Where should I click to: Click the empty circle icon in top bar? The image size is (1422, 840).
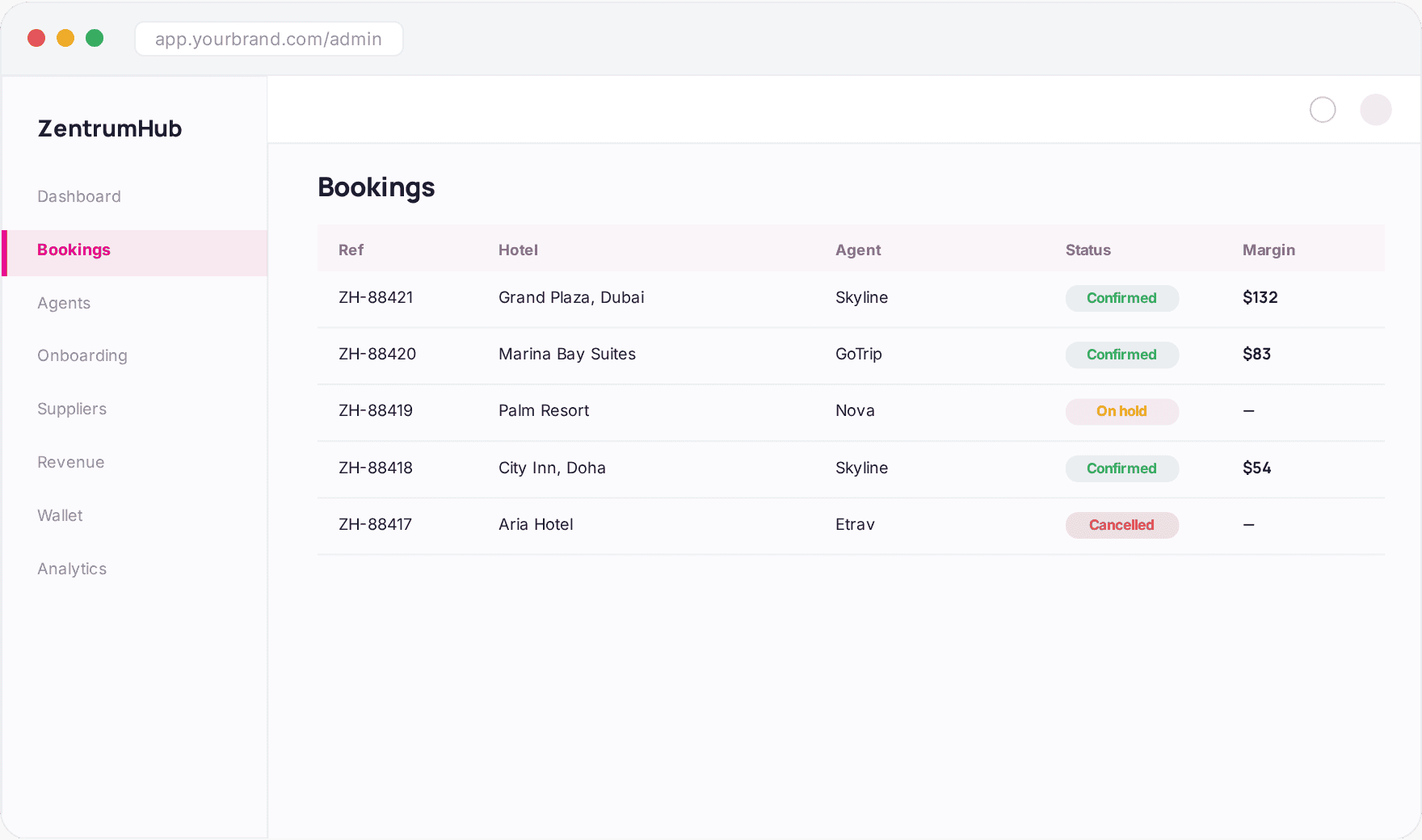pyautogui.click(x=1323, y=110)
